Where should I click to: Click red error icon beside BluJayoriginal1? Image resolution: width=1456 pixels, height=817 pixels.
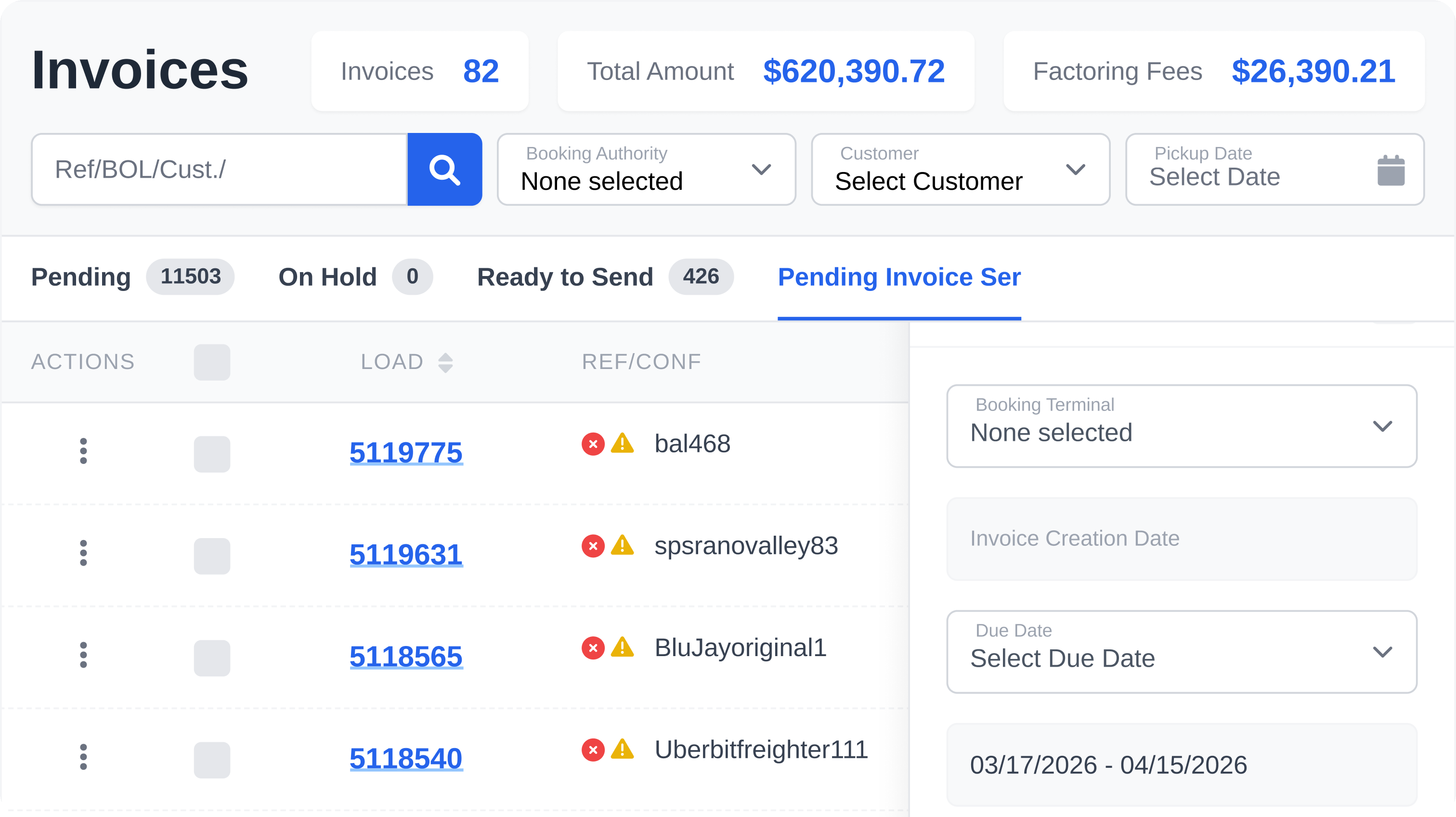(x=593, y=648)
